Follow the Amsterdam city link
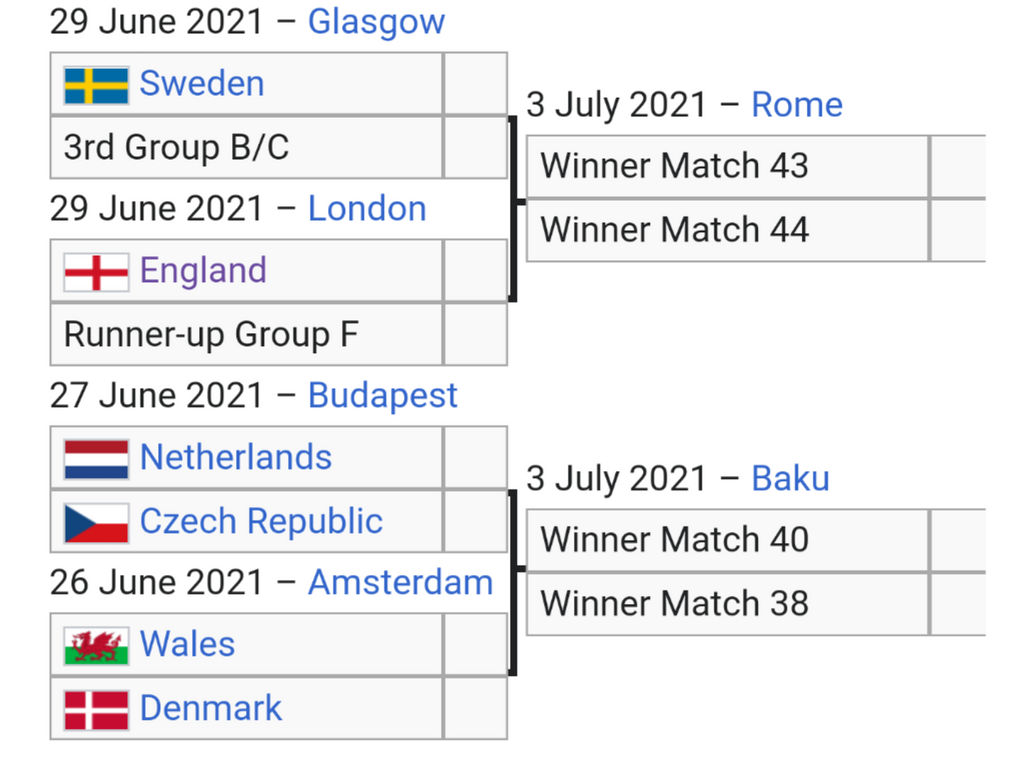This screenshot has height=775, width=1024. (x=400, y=583)
